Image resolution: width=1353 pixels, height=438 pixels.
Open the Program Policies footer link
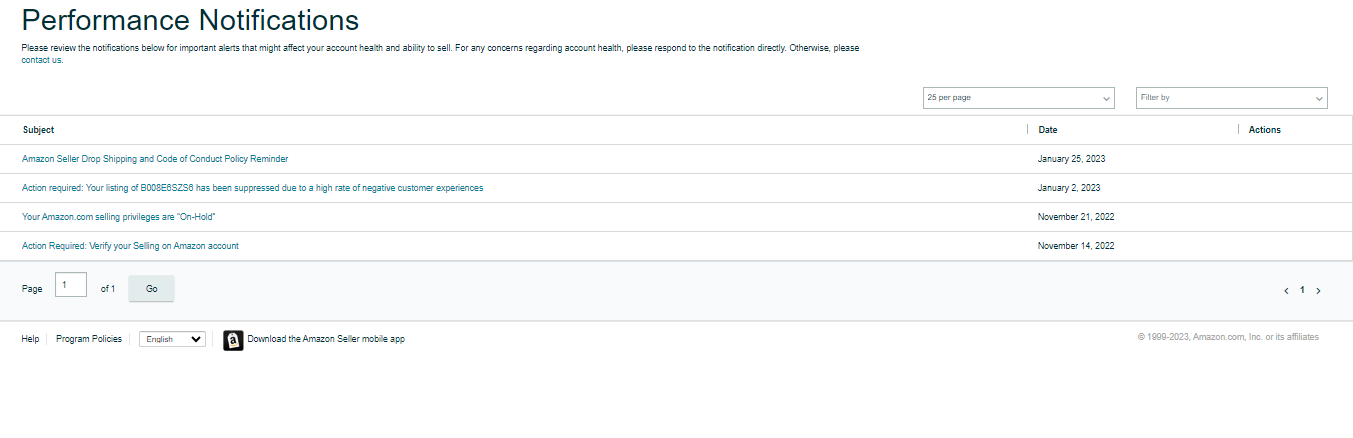[89, 339]
